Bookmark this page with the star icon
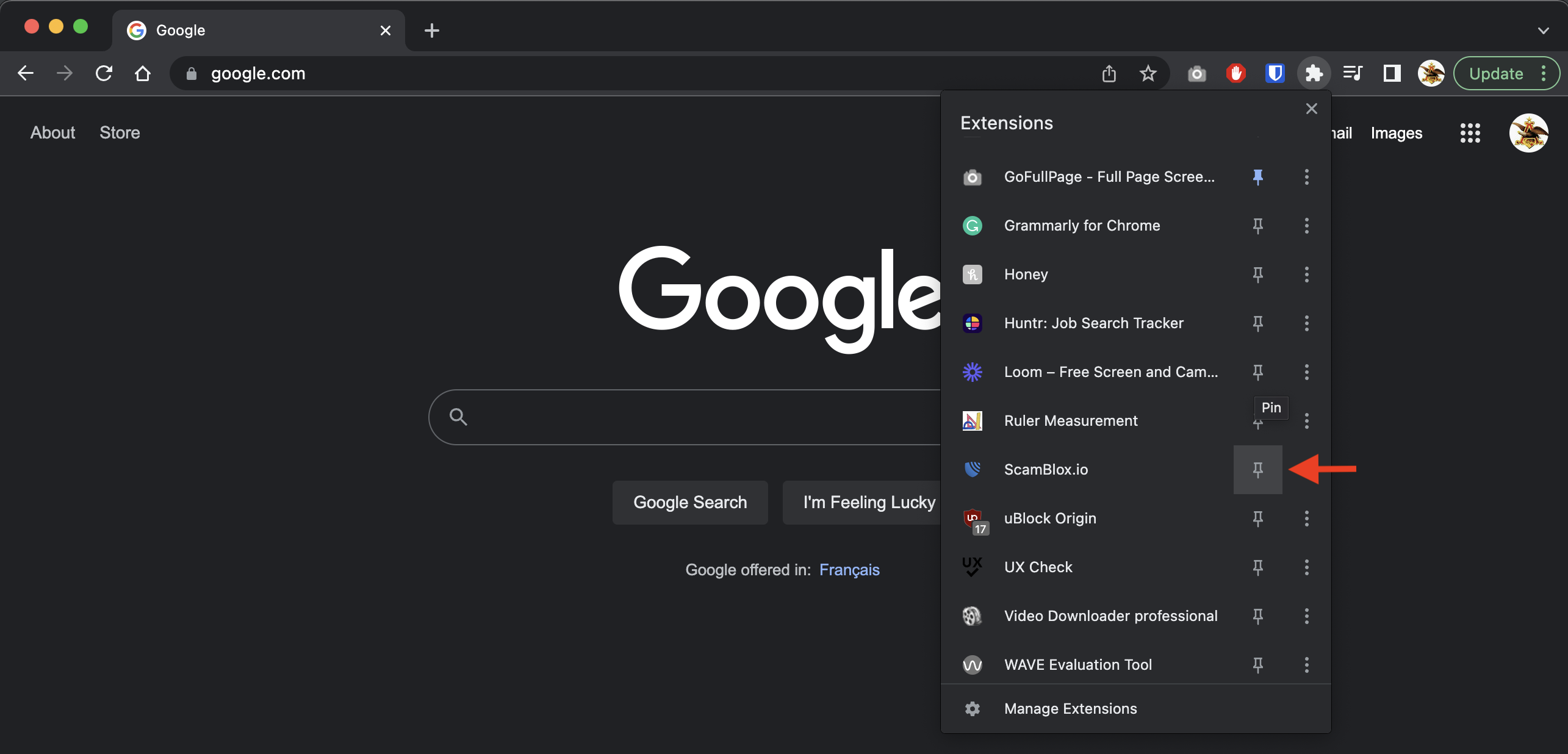Image resolution: width=1568 pixels, height=754 pixels. pos(1148,74)
